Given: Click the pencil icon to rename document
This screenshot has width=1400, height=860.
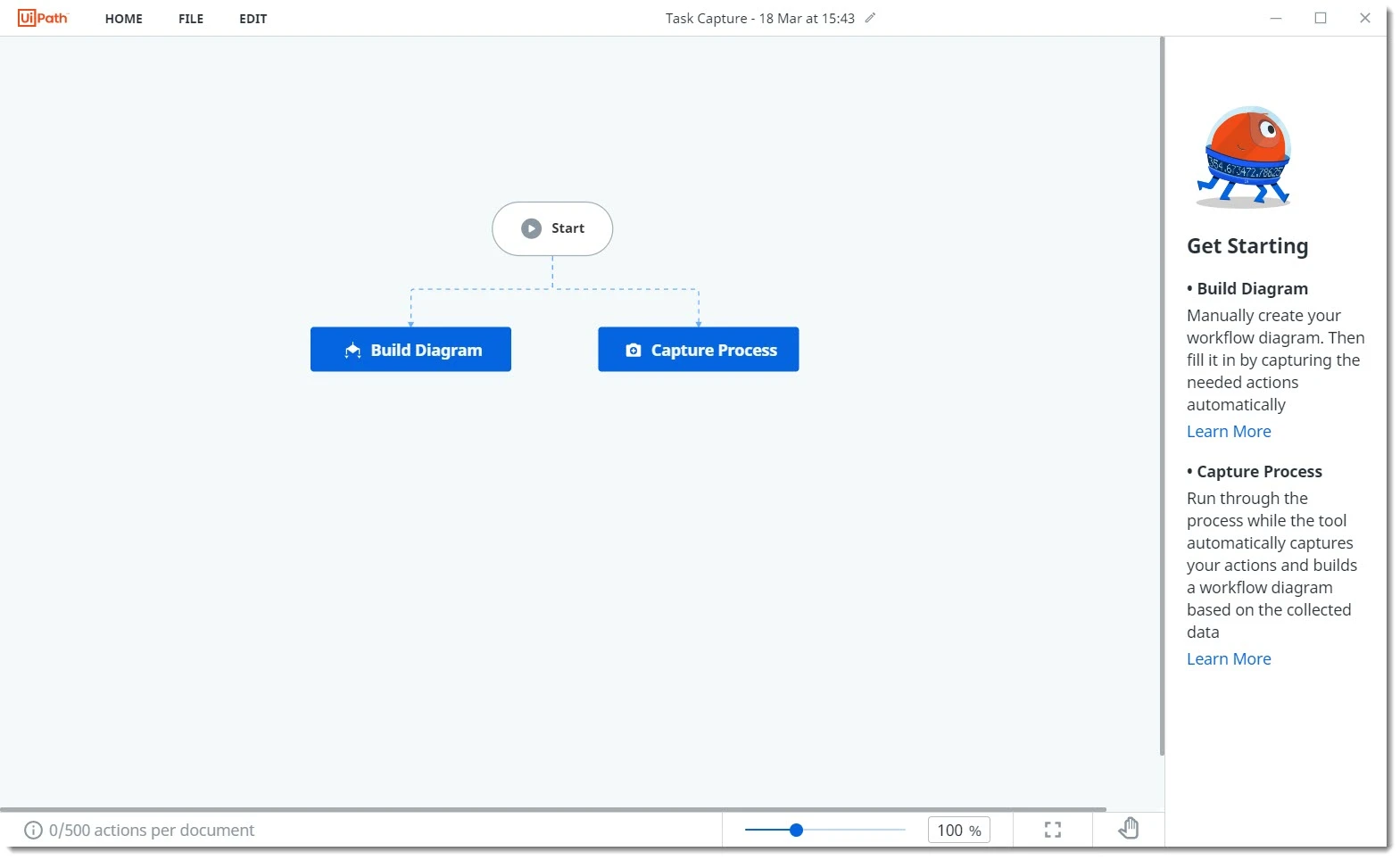Looking at the screenshot, I should pyautogui.click(x=870, y=18).
